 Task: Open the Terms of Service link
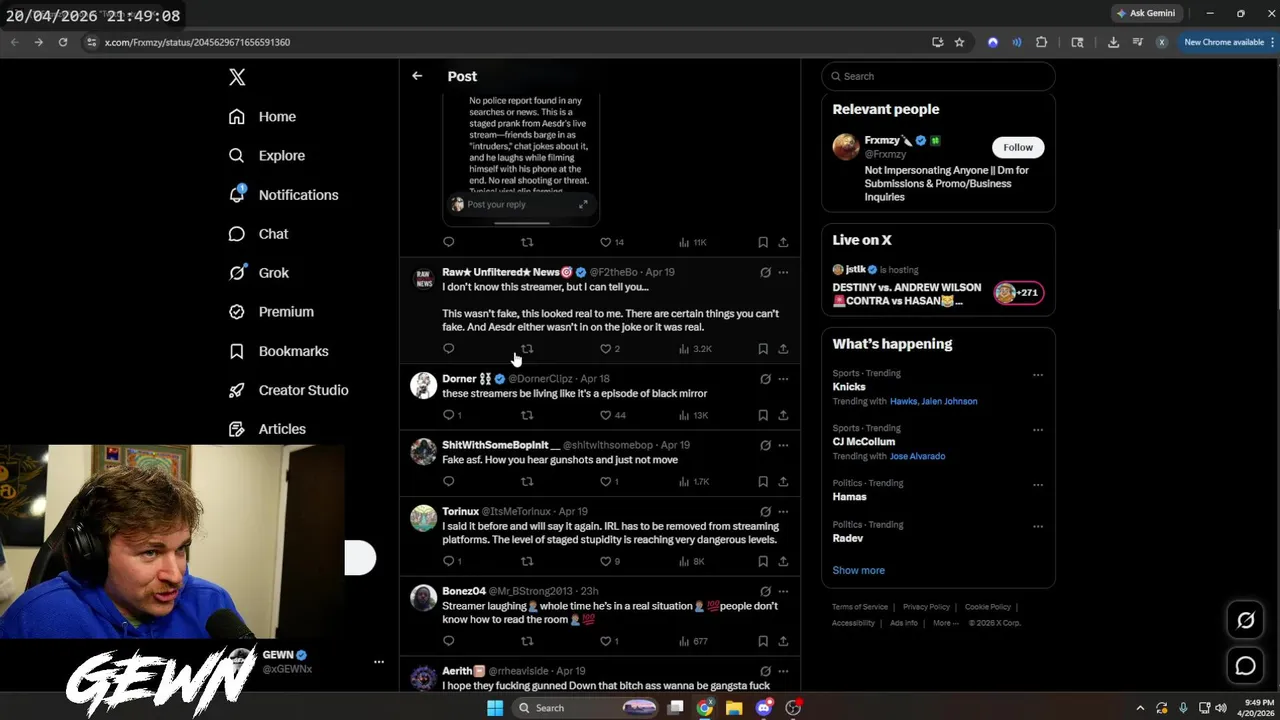pyautogui.click(x=860, y=607)
